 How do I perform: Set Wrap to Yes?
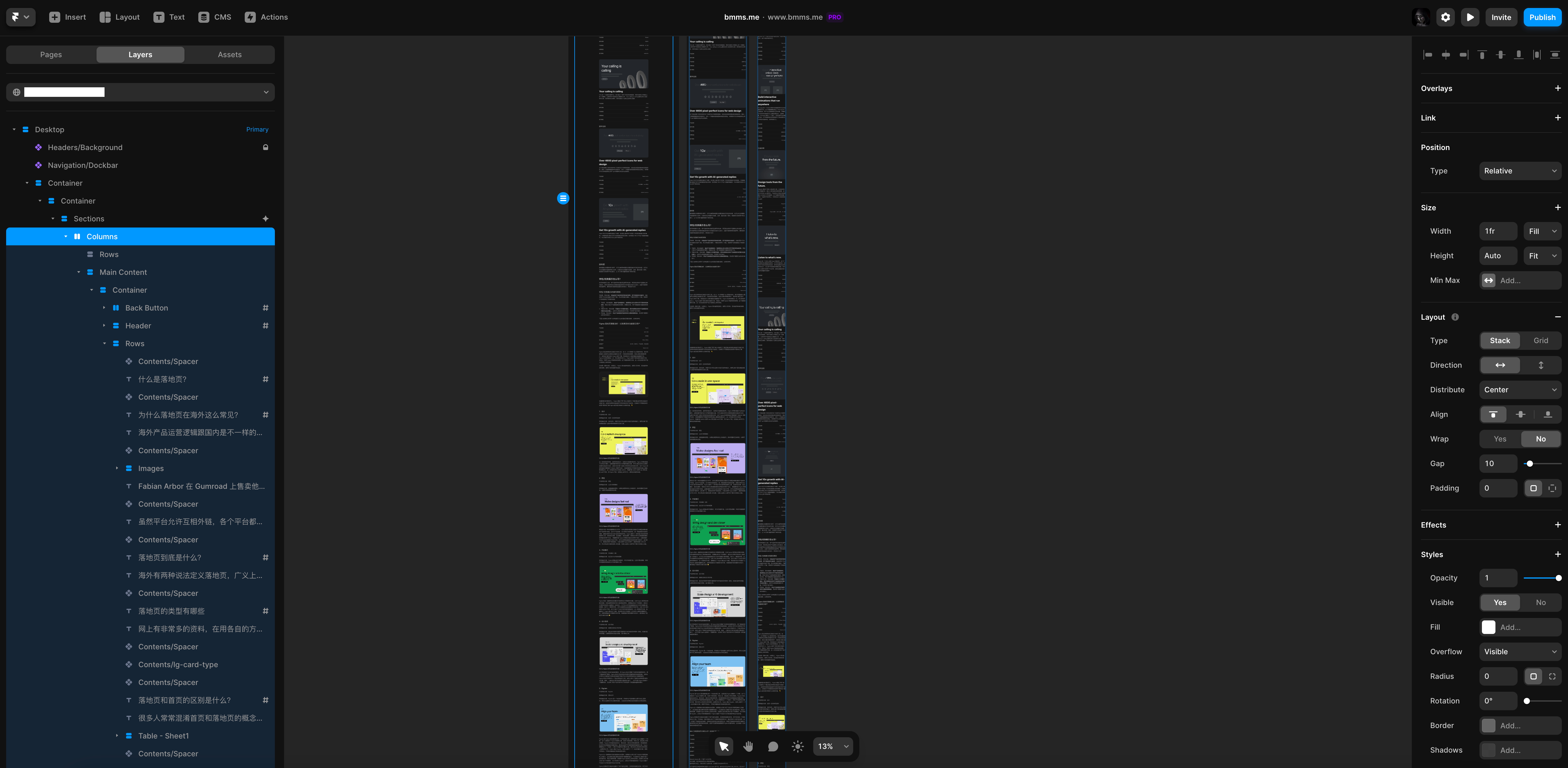1500,439
